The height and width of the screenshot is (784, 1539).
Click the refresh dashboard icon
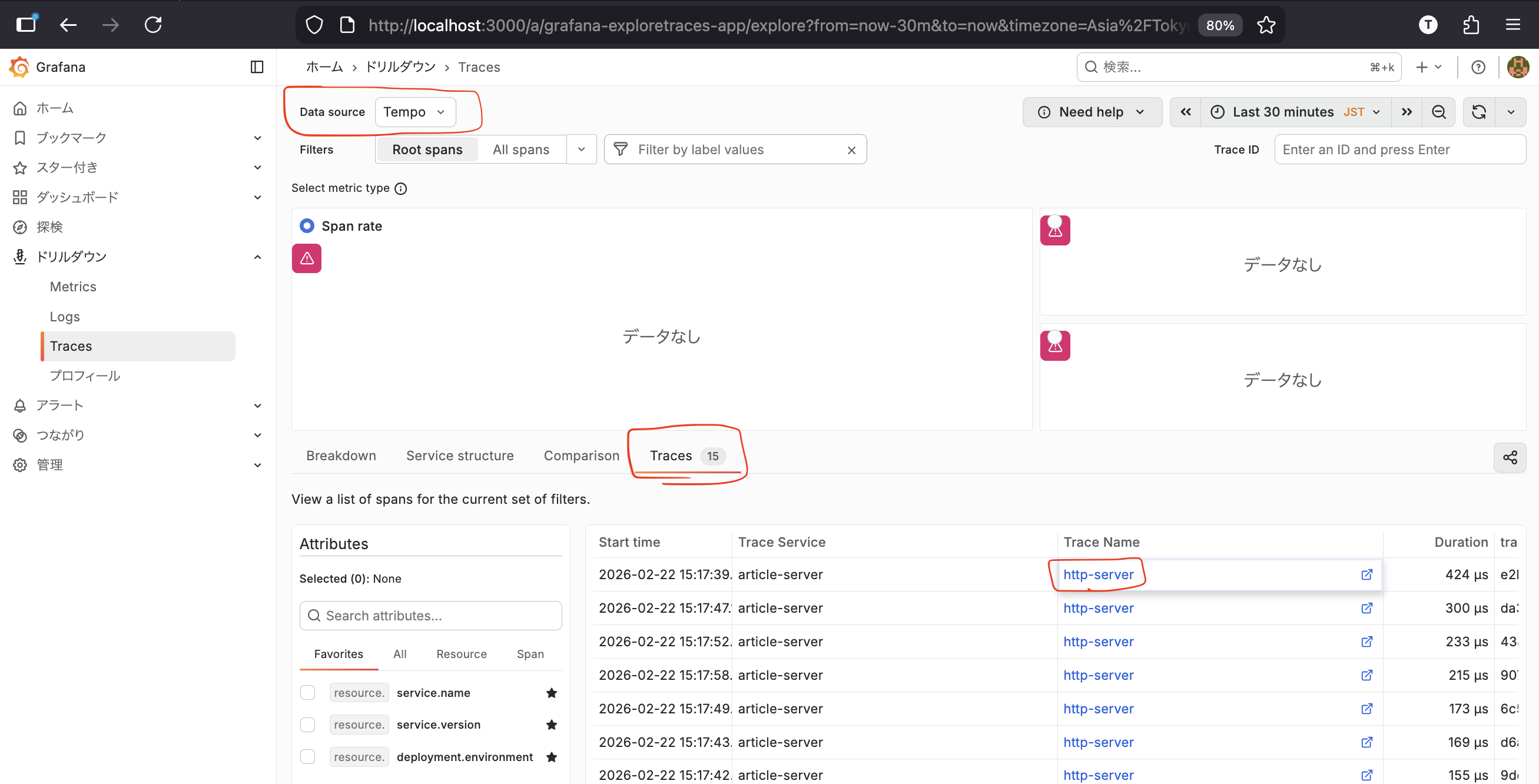tap(1479, 112)
